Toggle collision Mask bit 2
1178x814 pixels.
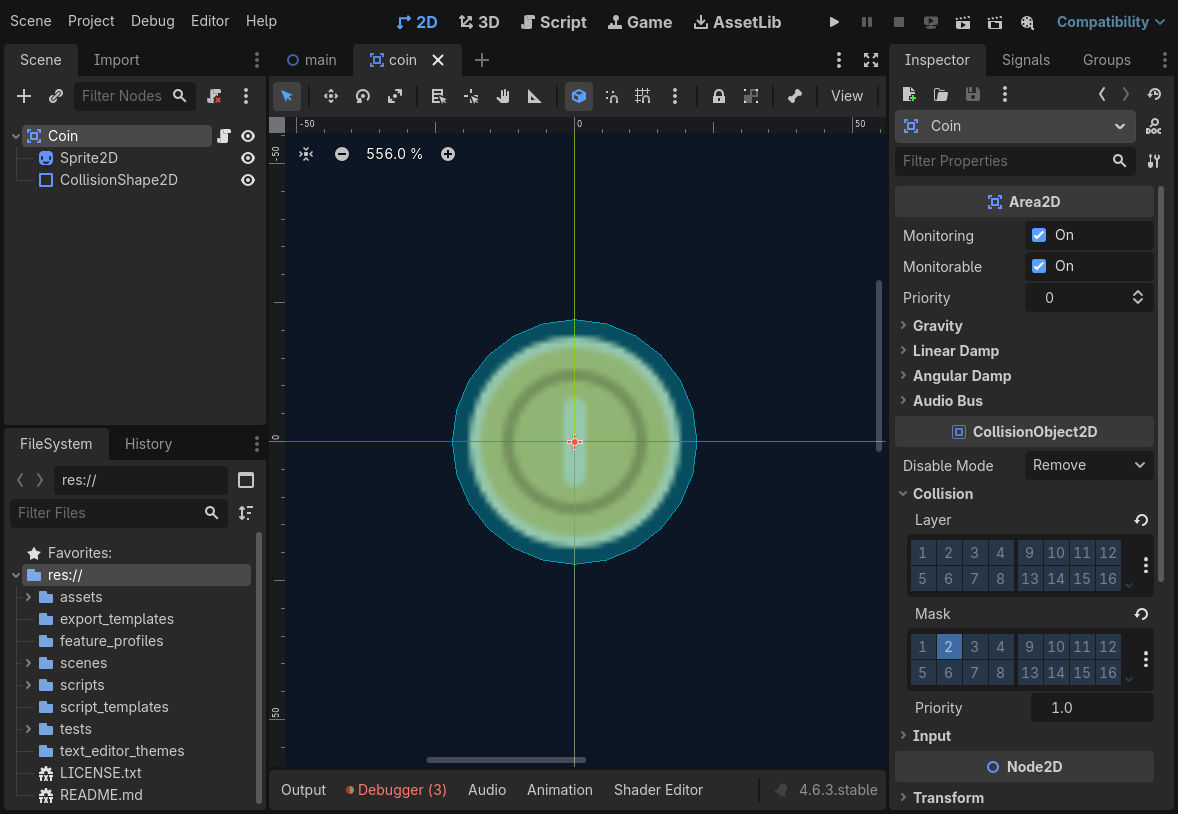pos(948,646)
